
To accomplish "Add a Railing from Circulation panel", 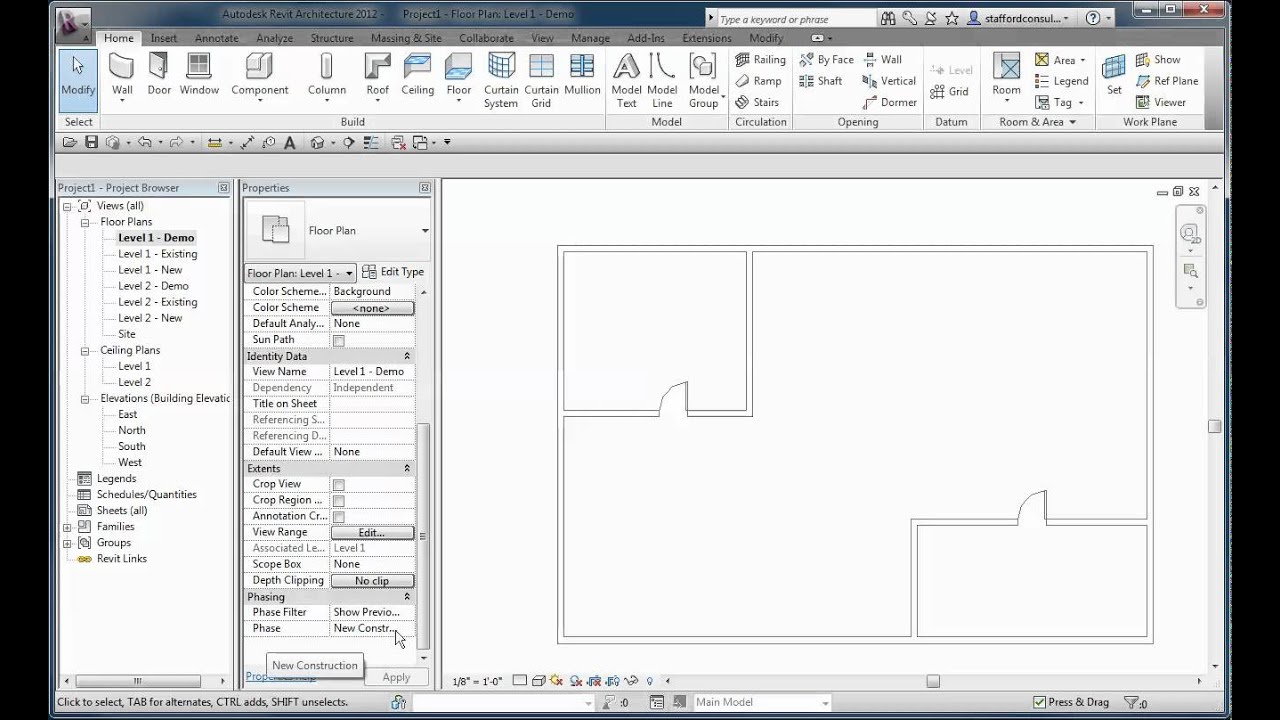I will (x=760, y=60).
